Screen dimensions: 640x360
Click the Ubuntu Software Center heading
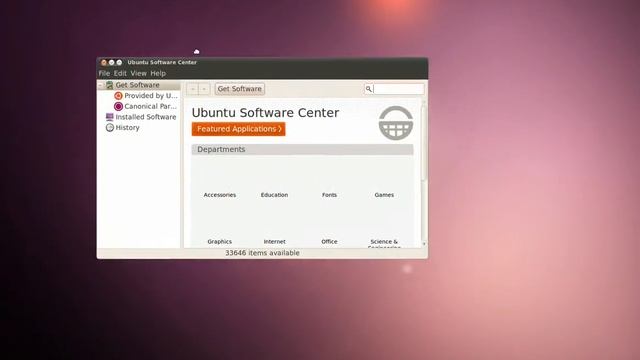pyautogui.click(x=265, y=113)
